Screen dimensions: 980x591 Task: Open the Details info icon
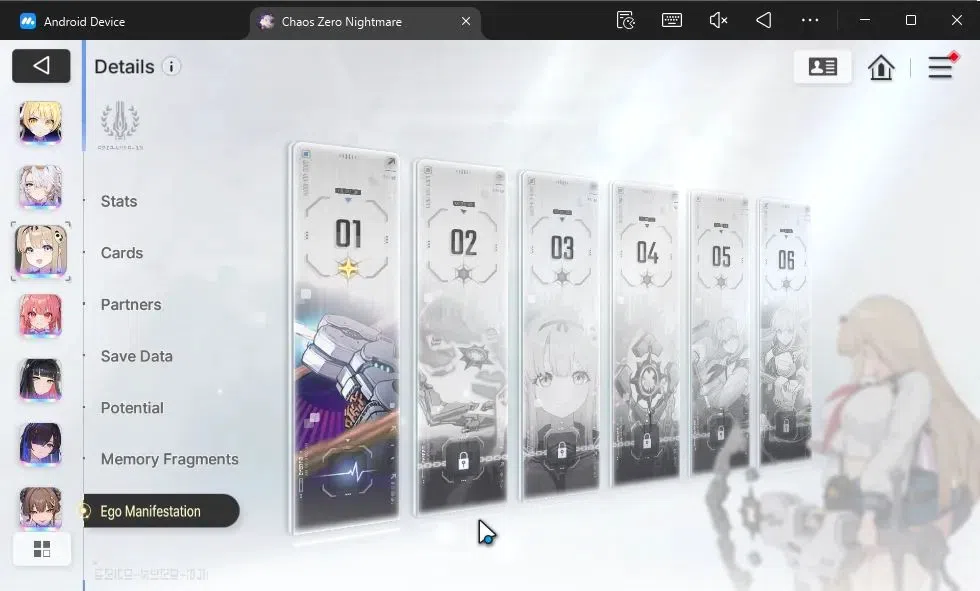pos(171,66)
